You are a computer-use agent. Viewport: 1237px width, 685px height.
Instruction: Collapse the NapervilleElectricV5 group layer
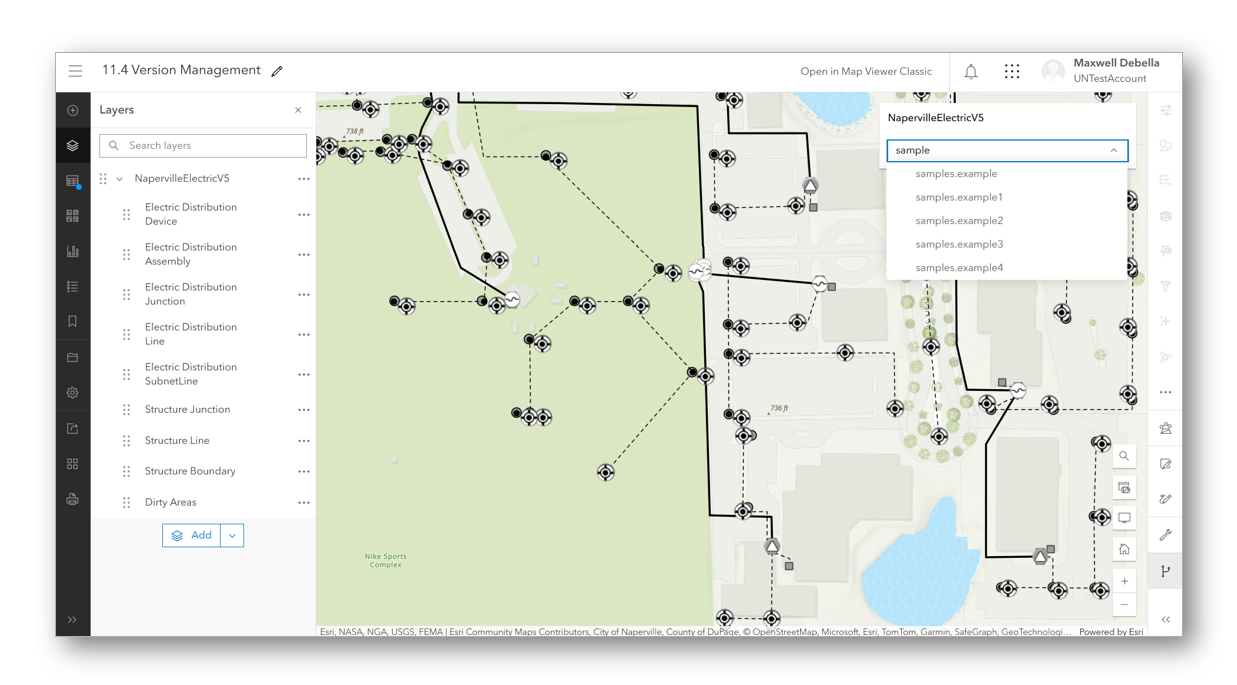[120, 179]
